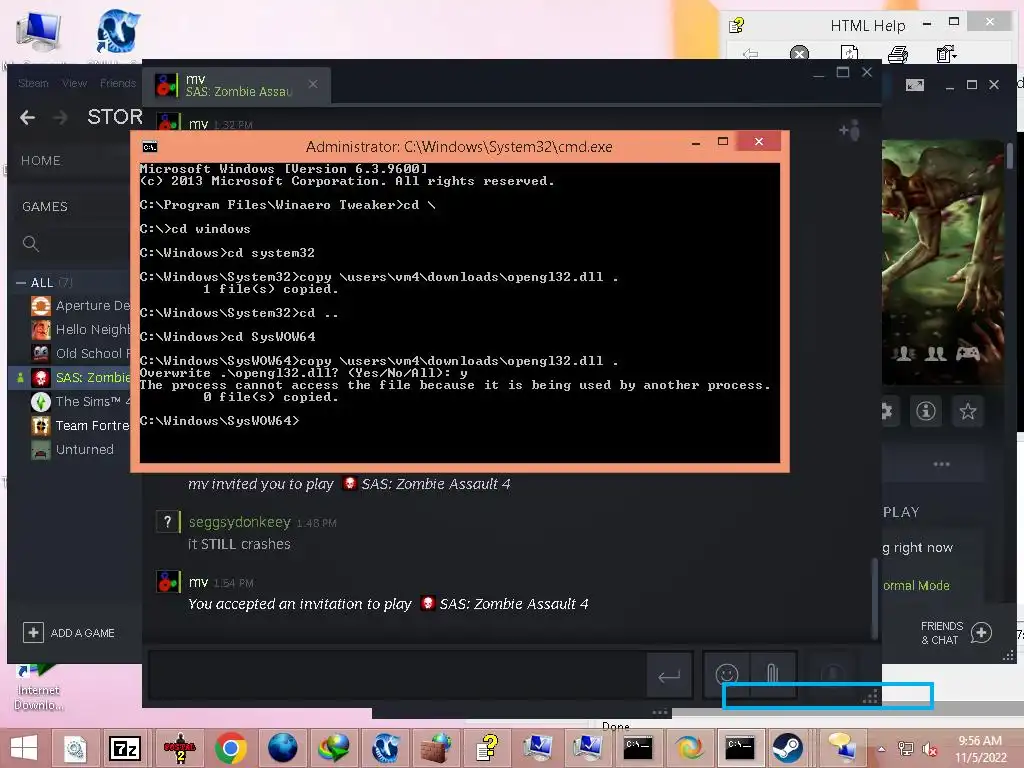The image size is (1024, 768).
Task: Open 7-Zip from the taskbar
Action: click(x=125, y=748)
